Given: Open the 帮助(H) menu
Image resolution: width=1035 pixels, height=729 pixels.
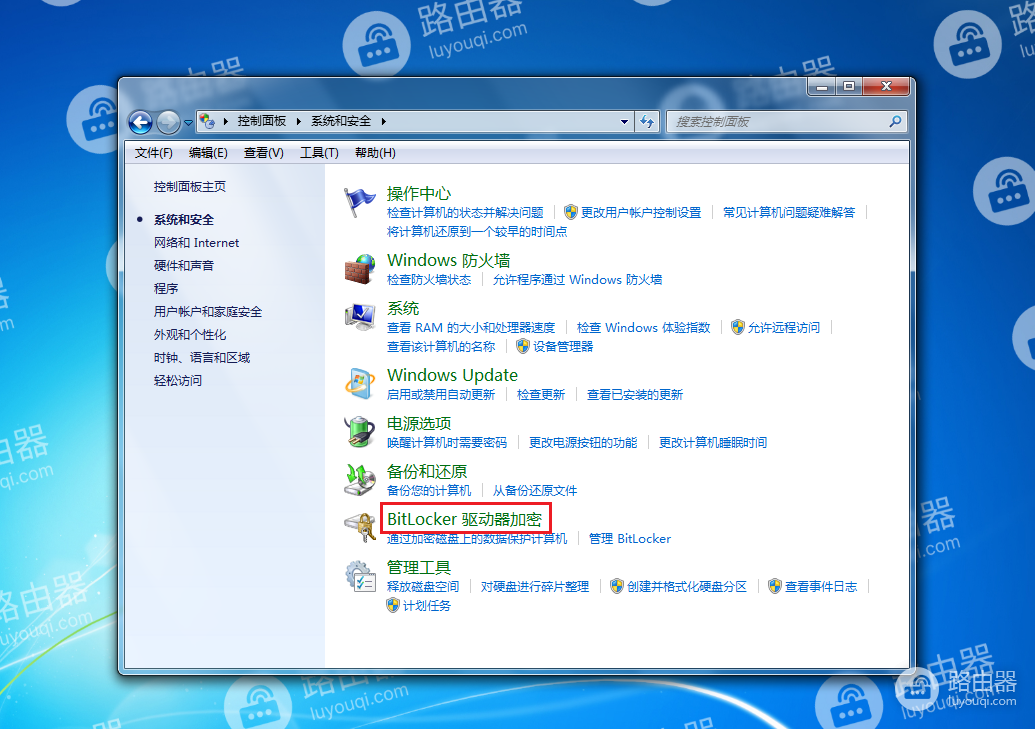Looking at the screenshot, I should point(376,153).
